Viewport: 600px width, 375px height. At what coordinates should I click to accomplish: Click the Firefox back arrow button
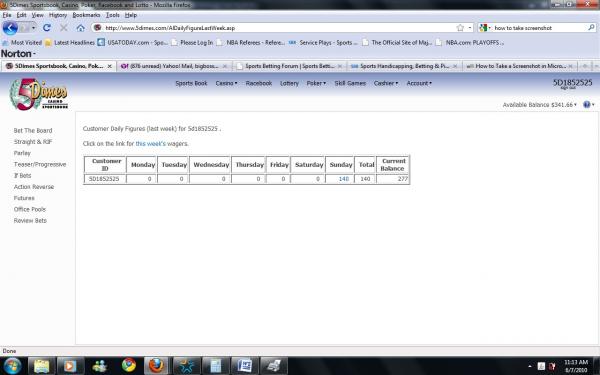tap(10, 28)
